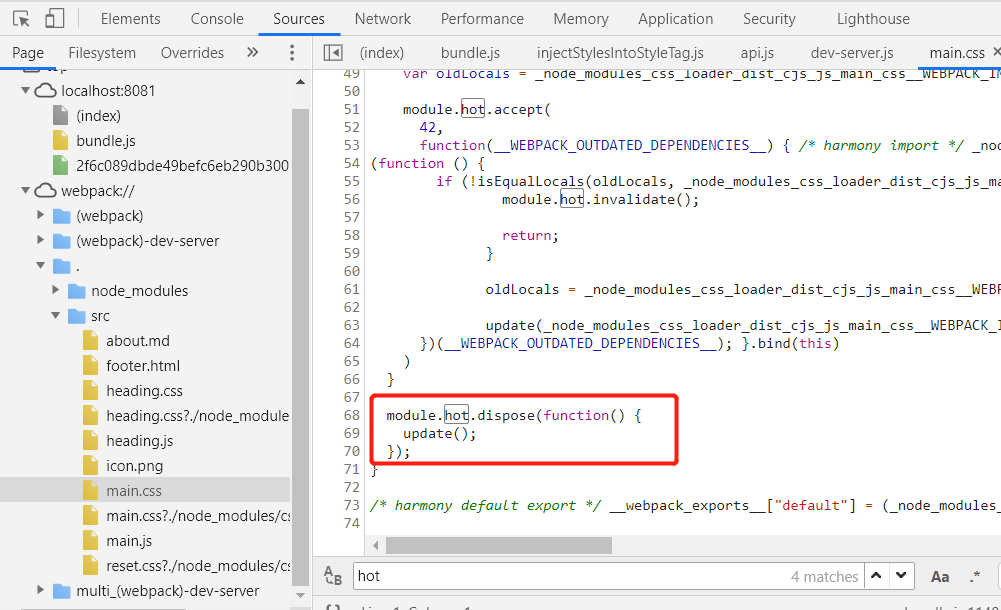The height and width of the screenshot is (610, 1001).
Task: Open heading.css in the file tree
Action: [144, 391]
